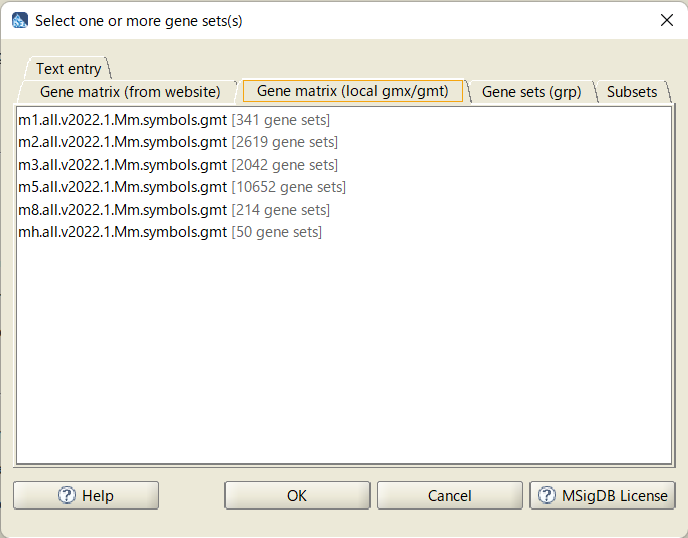Viewport: 688px width, 538px height.
Task: Switch to the Text entry tab
Action: pos(68,69)
